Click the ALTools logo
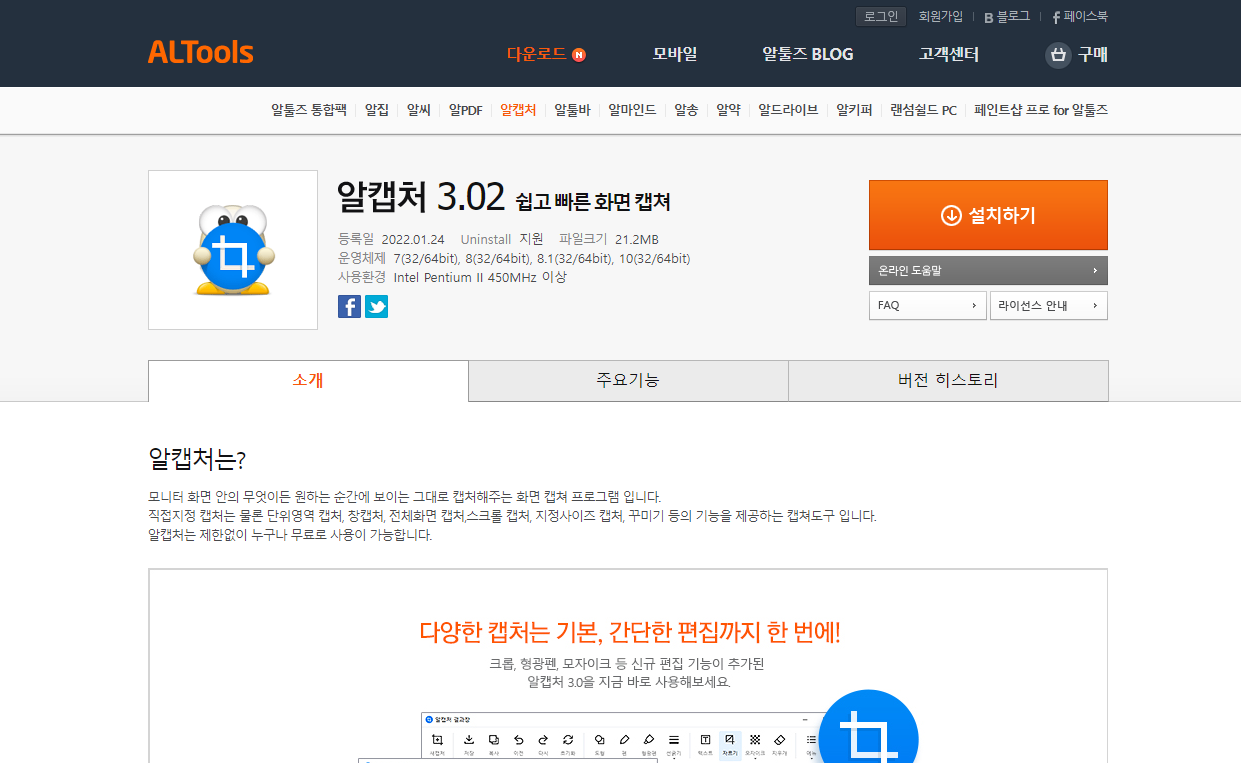Screen dimensions: 1241x763 point(201,52)
